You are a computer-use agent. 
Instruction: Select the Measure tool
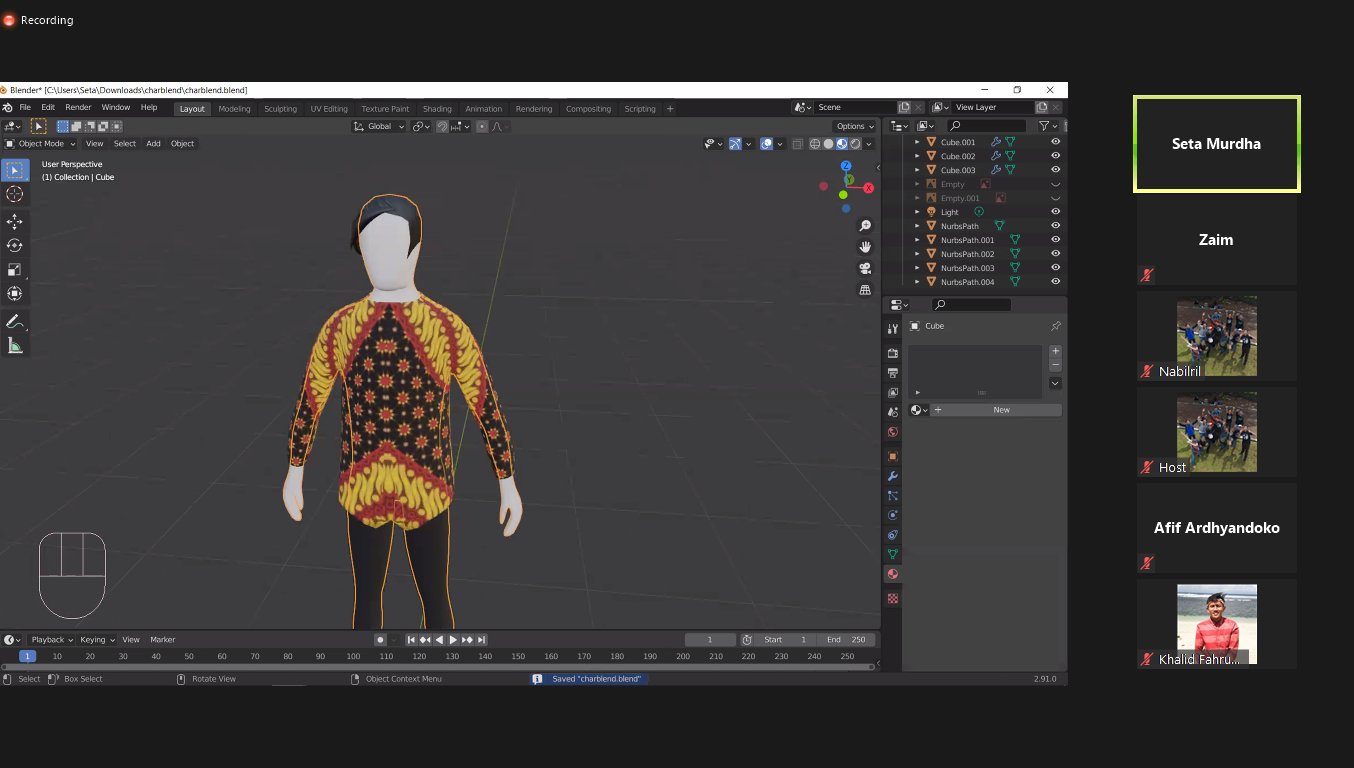pos(15,346)
